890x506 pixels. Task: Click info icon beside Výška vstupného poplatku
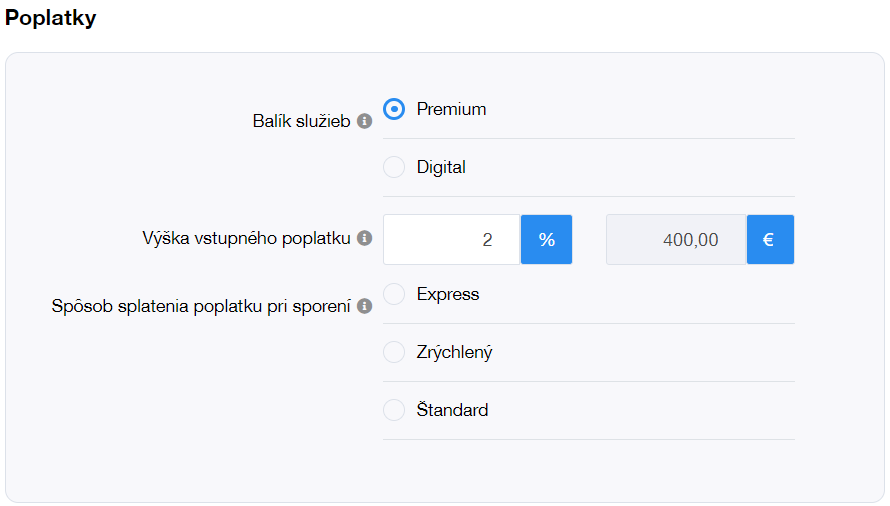click(365, 238)
